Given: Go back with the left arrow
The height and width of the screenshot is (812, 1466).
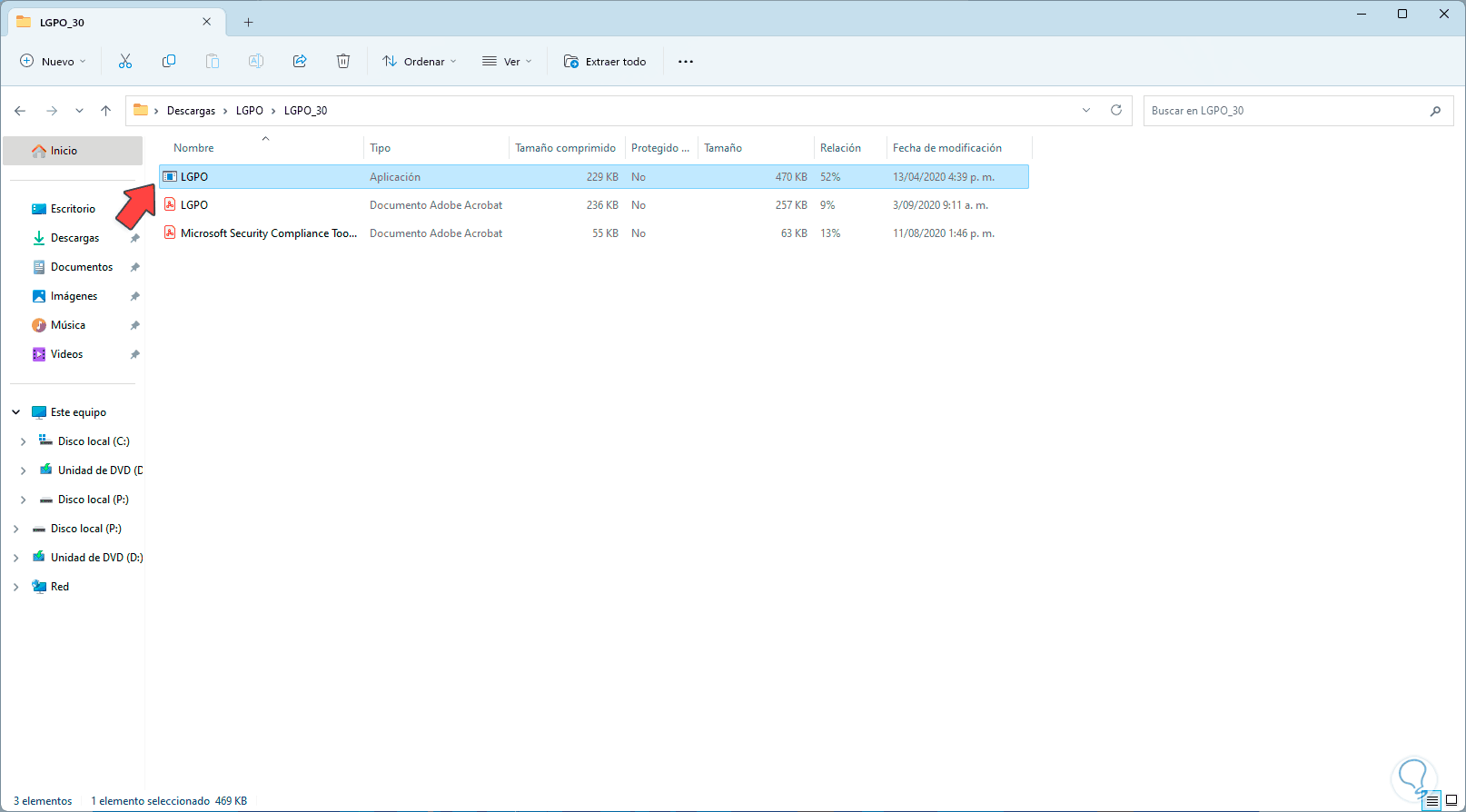Looking at the screenshot, I should (20, 111).
